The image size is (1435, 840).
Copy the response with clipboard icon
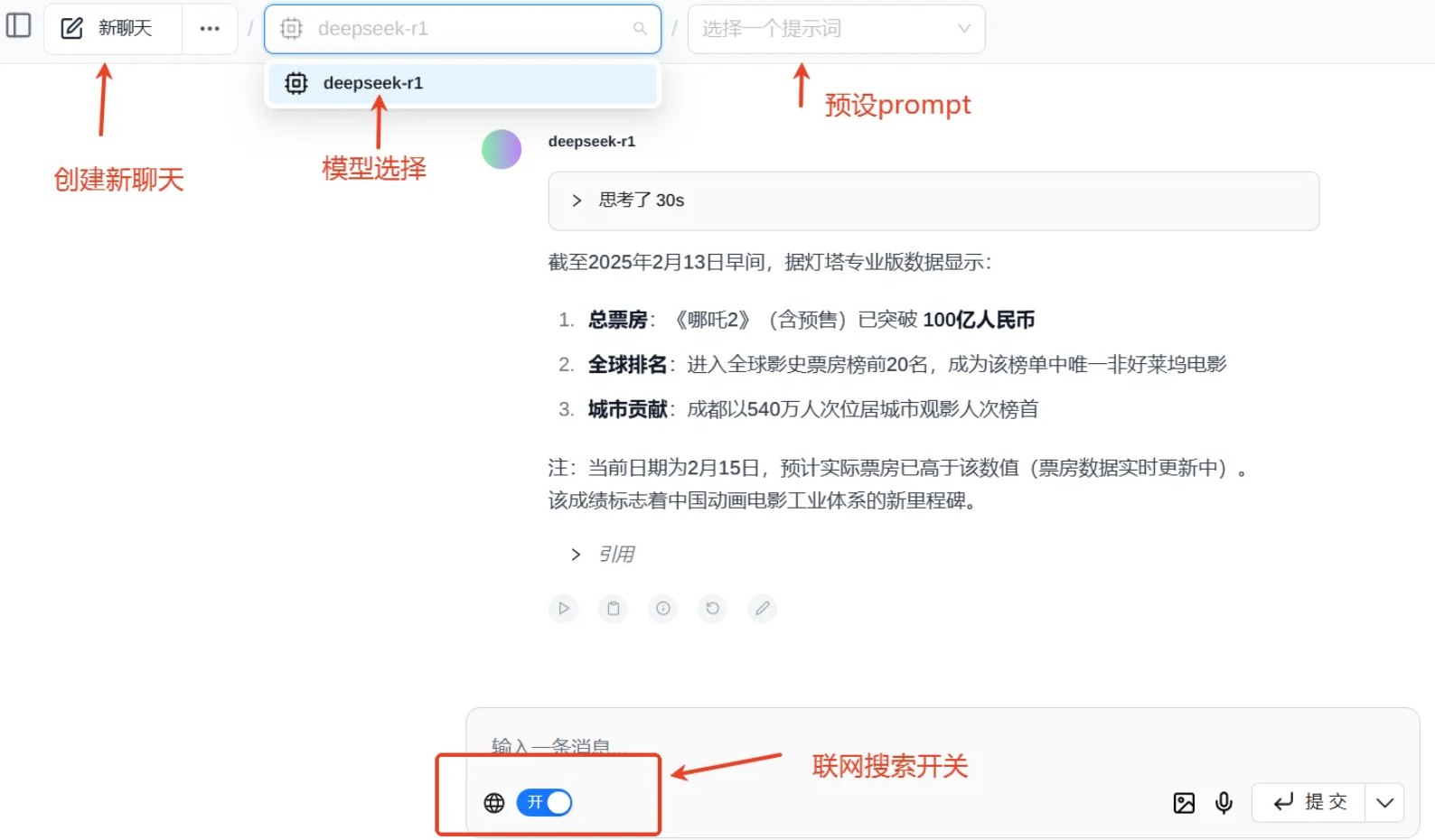[x=614, y=609]
